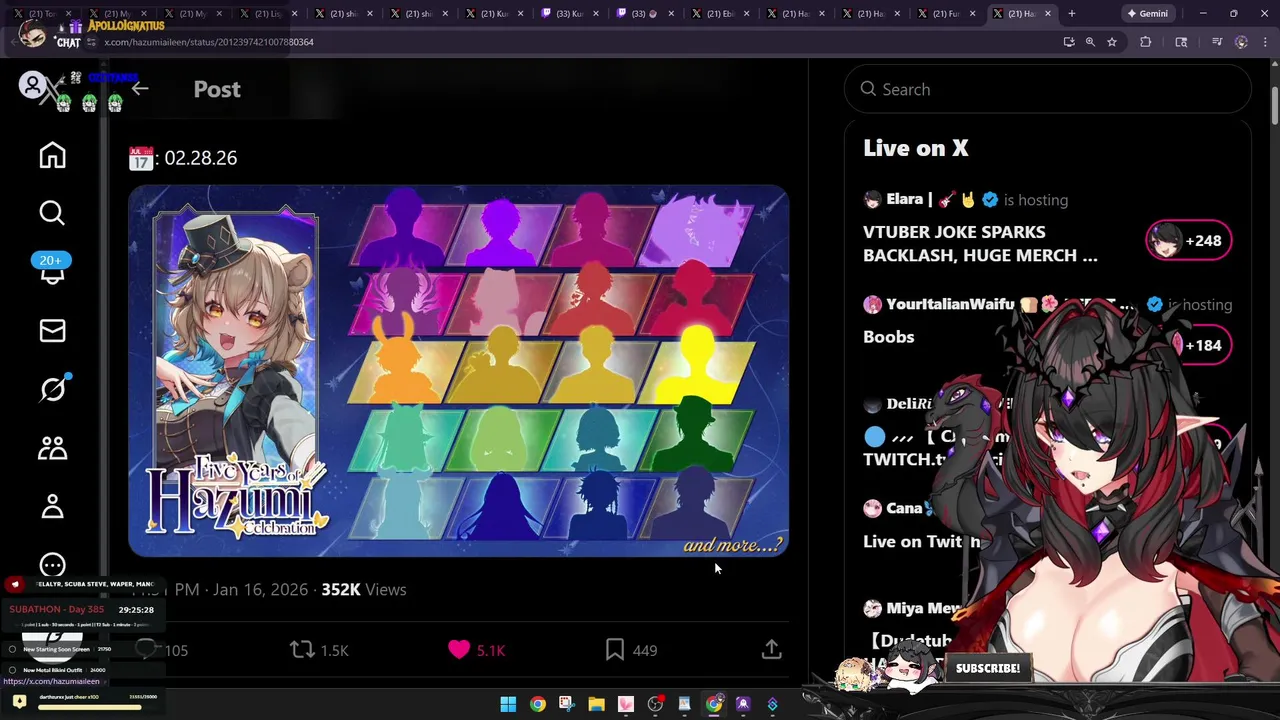Open File Explorer on the taskbar
The width and height of the screenshot is (1280, 720).
pos(596,705)
